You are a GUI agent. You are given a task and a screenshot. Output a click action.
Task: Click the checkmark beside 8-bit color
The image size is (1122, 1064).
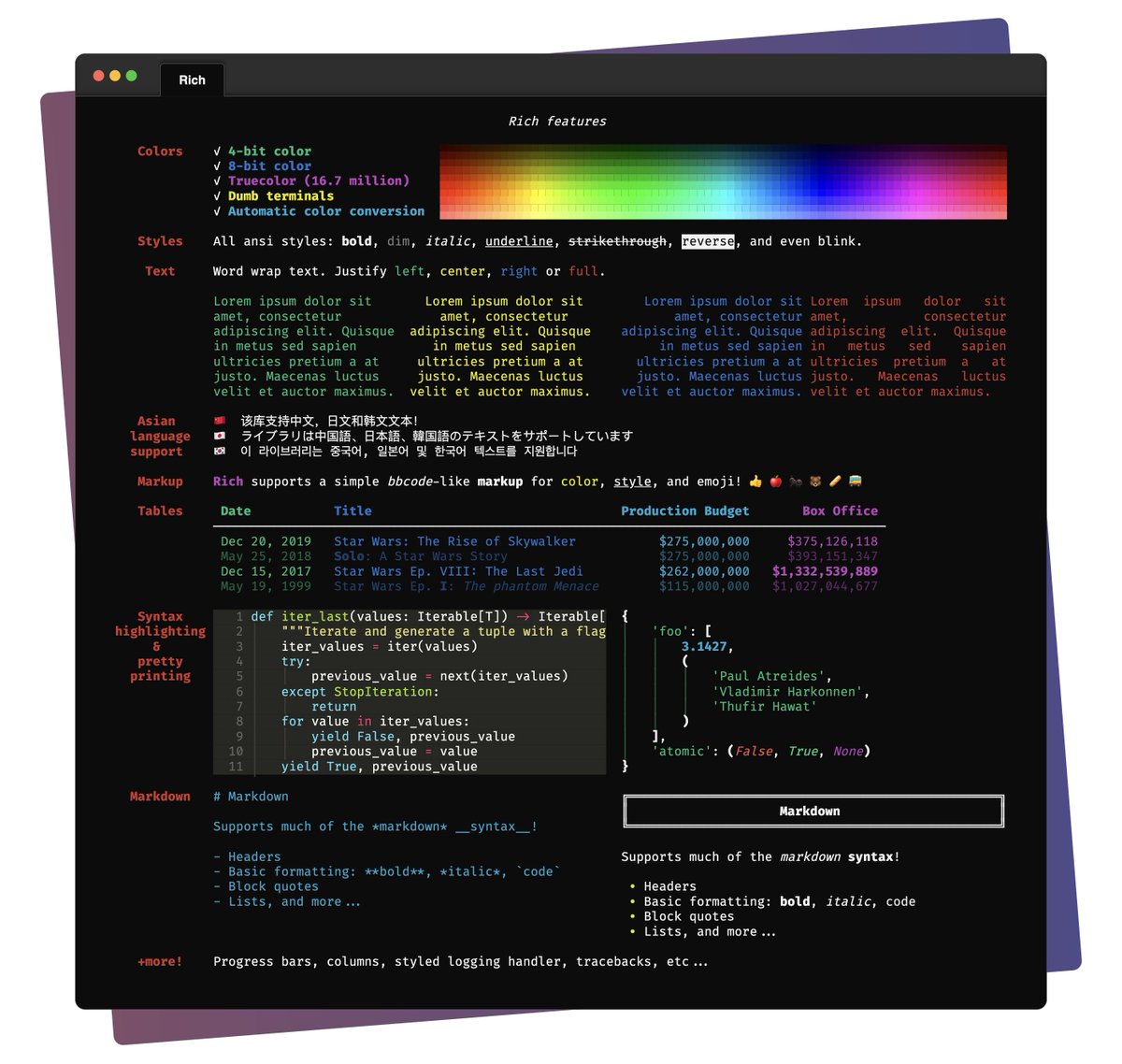tap(217, 166)
